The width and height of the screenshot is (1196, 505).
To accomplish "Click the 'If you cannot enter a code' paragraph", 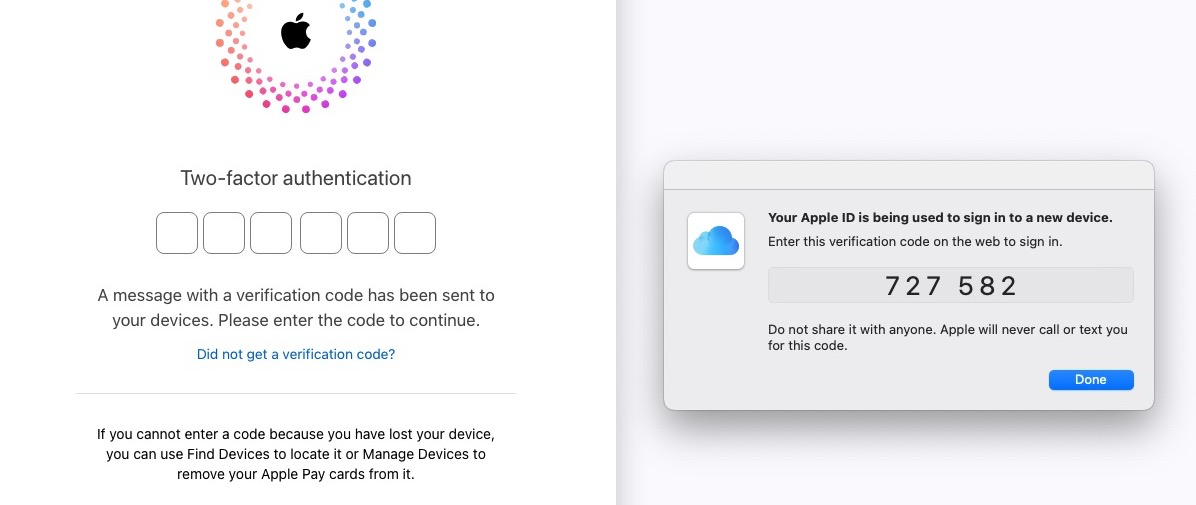I will click(x=296, y=454).
